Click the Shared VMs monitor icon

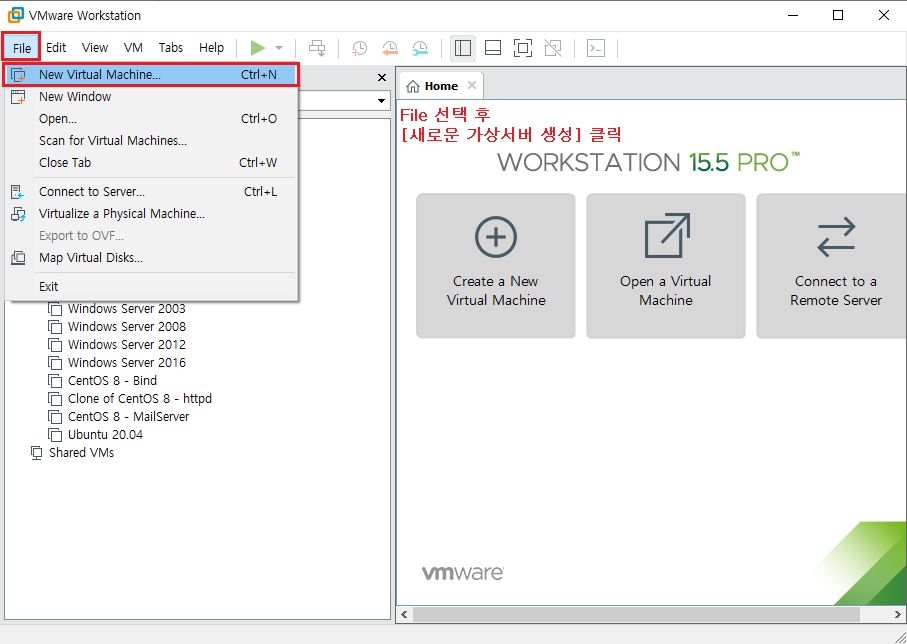coord(36,452)
